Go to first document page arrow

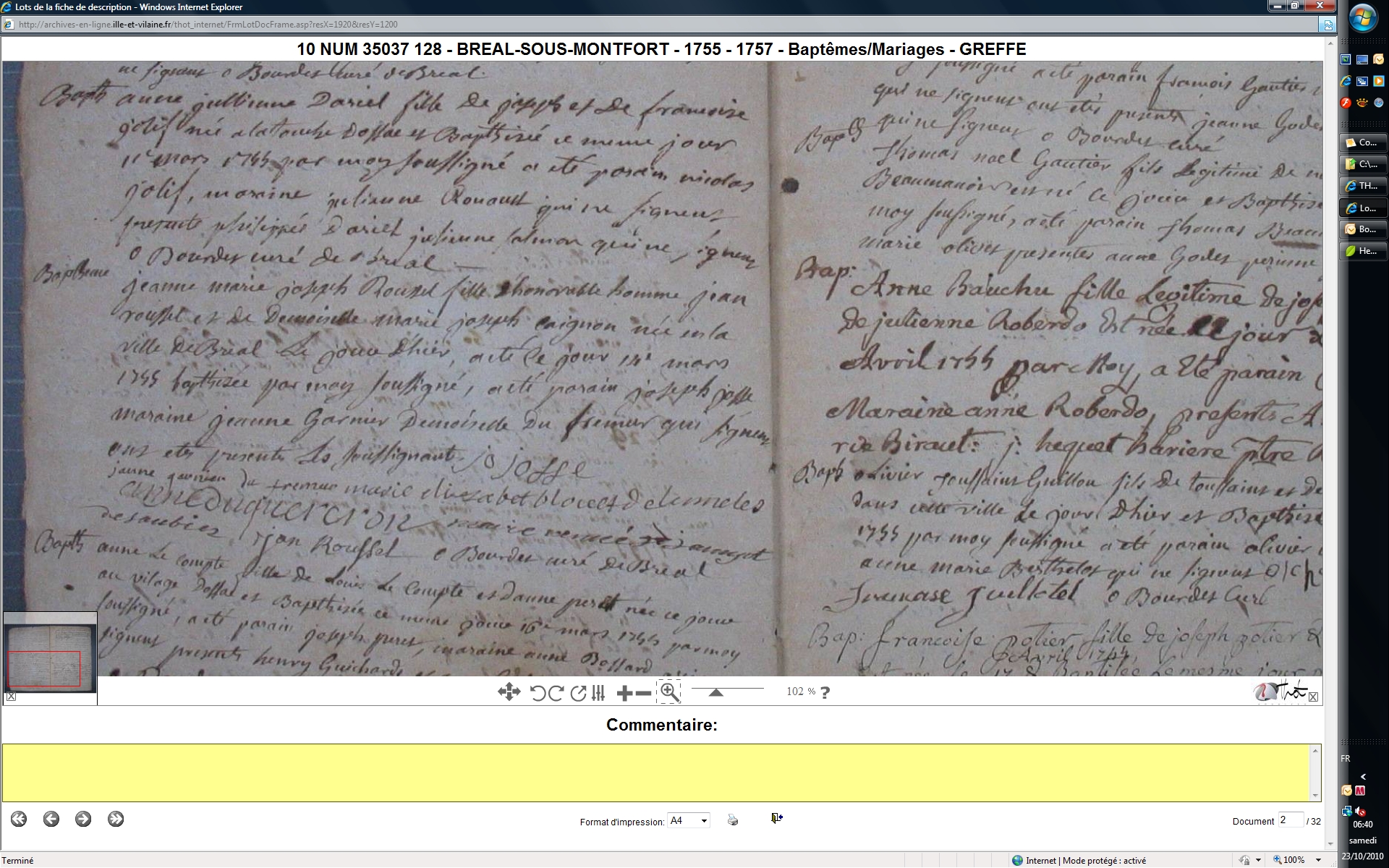pos(19,819)
